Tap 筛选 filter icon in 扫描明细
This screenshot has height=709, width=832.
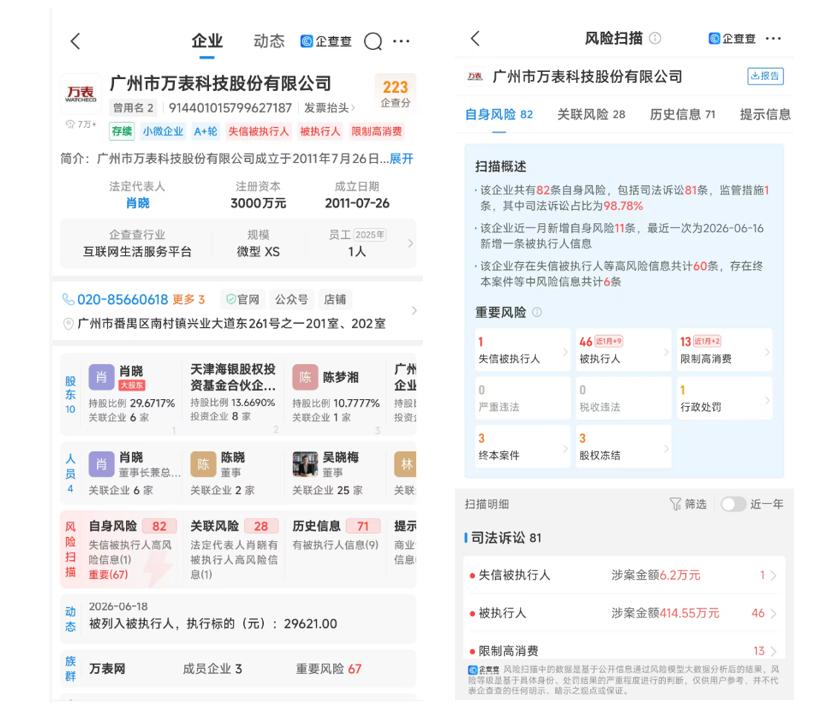pyautogui.click(x=675, y=504)
